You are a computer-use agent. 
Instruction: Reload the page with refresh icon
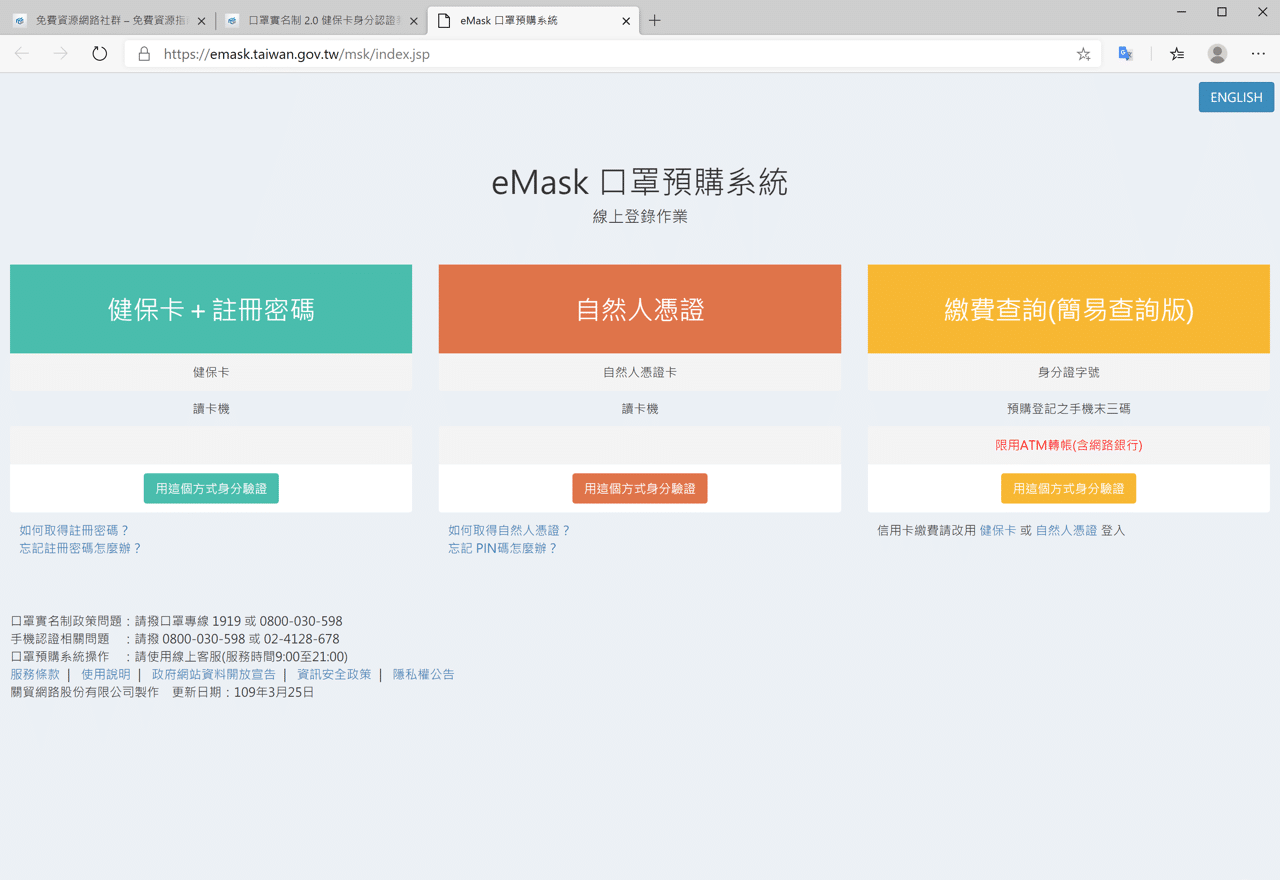pos(99,54)
